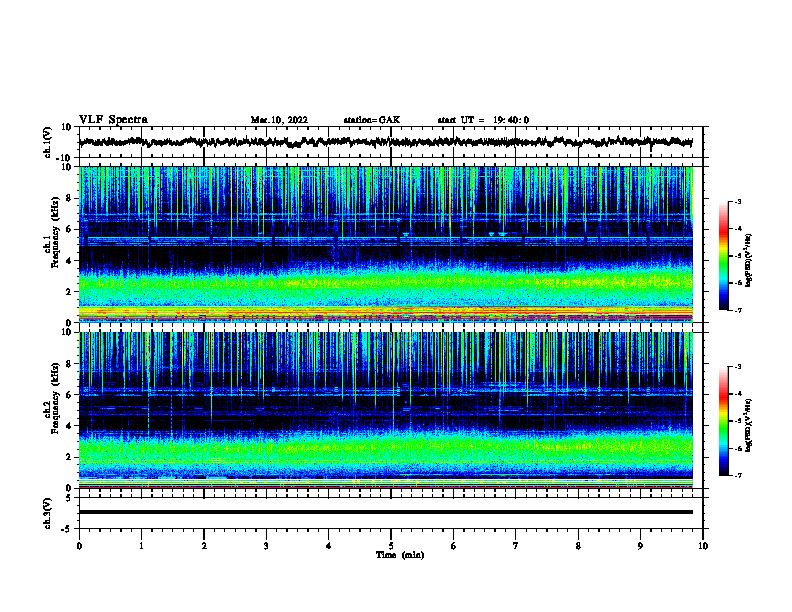
Task: Click the ch.1 spectrogram color scale bar
Action: tap(723, 256)
